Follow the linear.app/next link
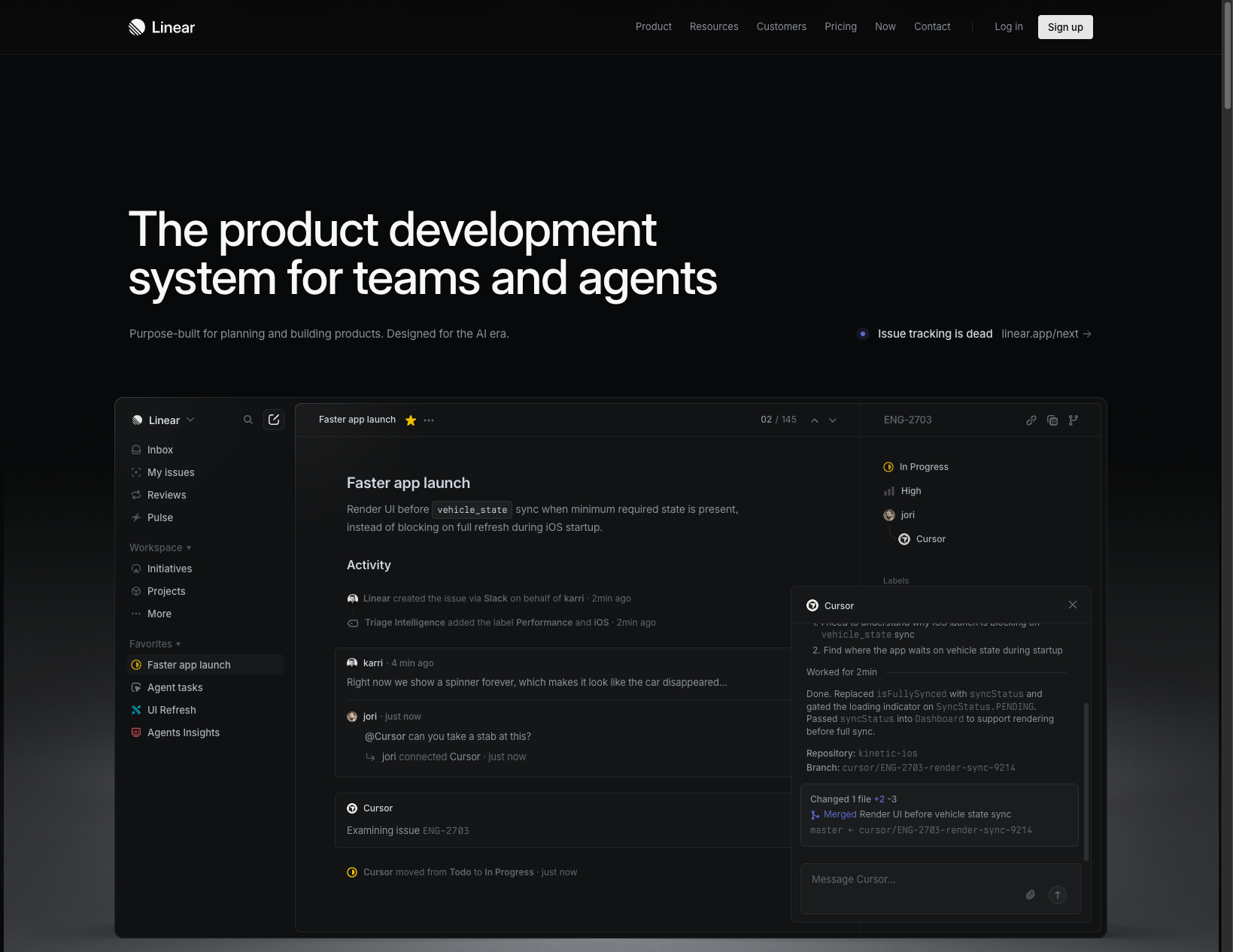Viewport: 1233px width, 952px height. click(x=1040, y=334)
